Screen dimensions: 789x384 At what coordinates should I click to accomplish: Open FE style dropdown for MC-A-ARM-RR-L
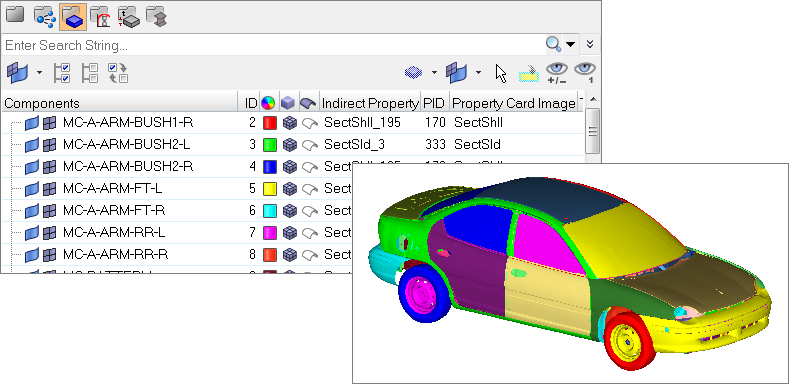289,233
